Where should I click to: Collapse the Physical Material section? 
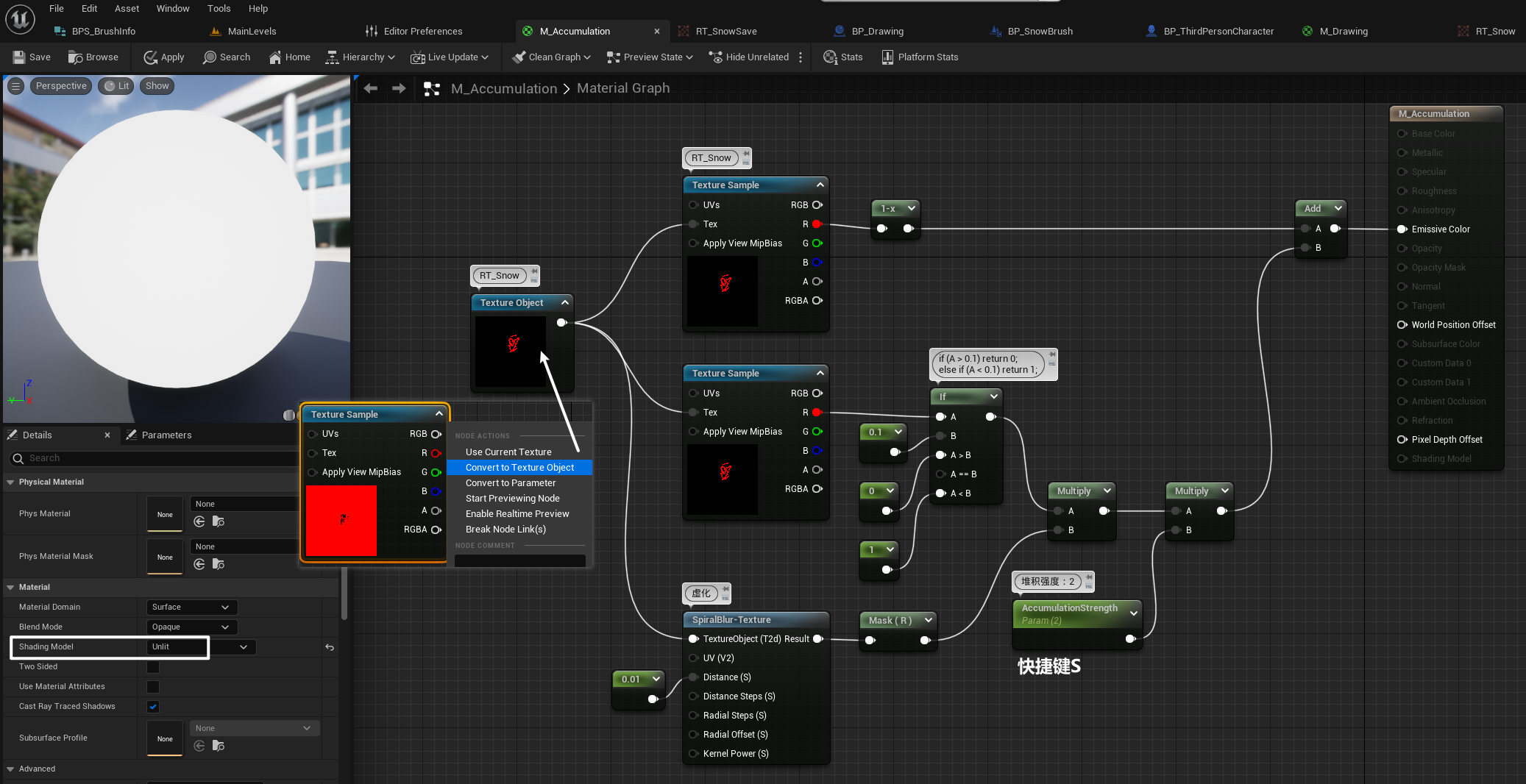click(10, 482)
